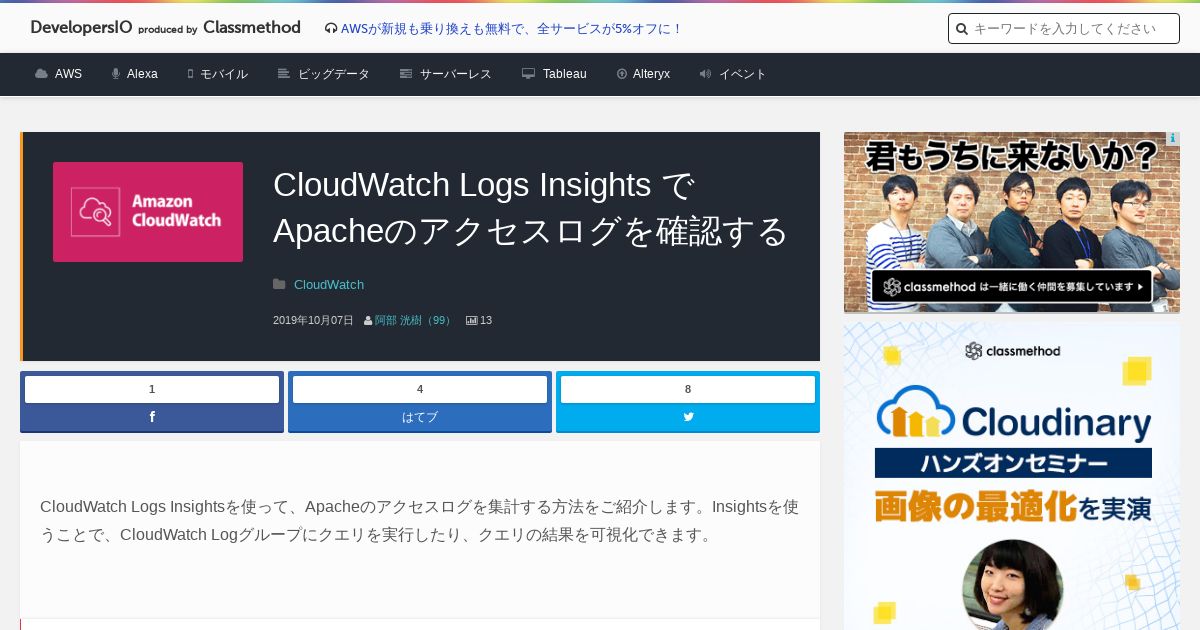Click the publish date 2019年10月07日
1200x630 pixels.
pos(313,321)
